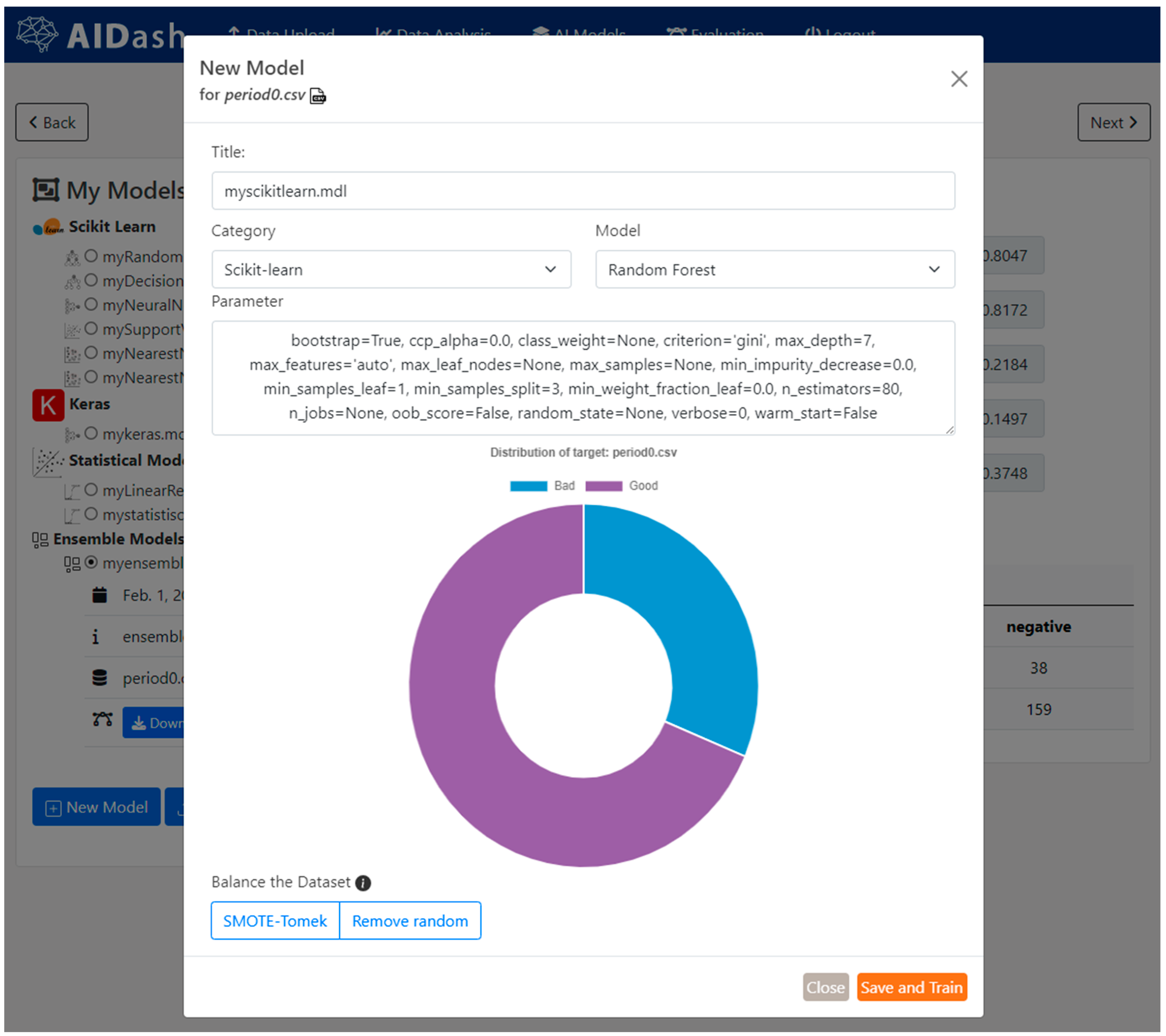Image resolution: width=1166 pixels, height=1036 pixels.
Task: Click the Scikit Learn logo icon
Action: [48, 228]
